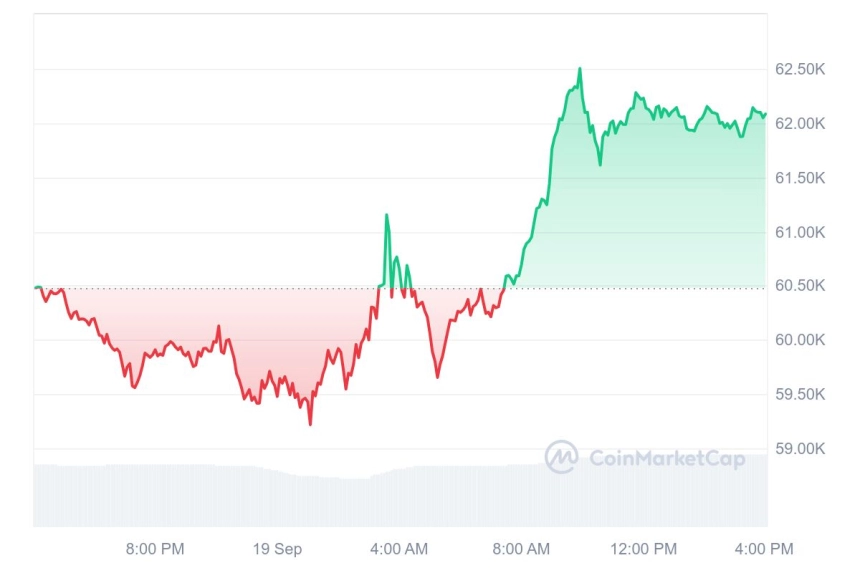Click the 8:00 AM time axis label
The height and width of the screenshot is (573, 860).
[521, 549]
